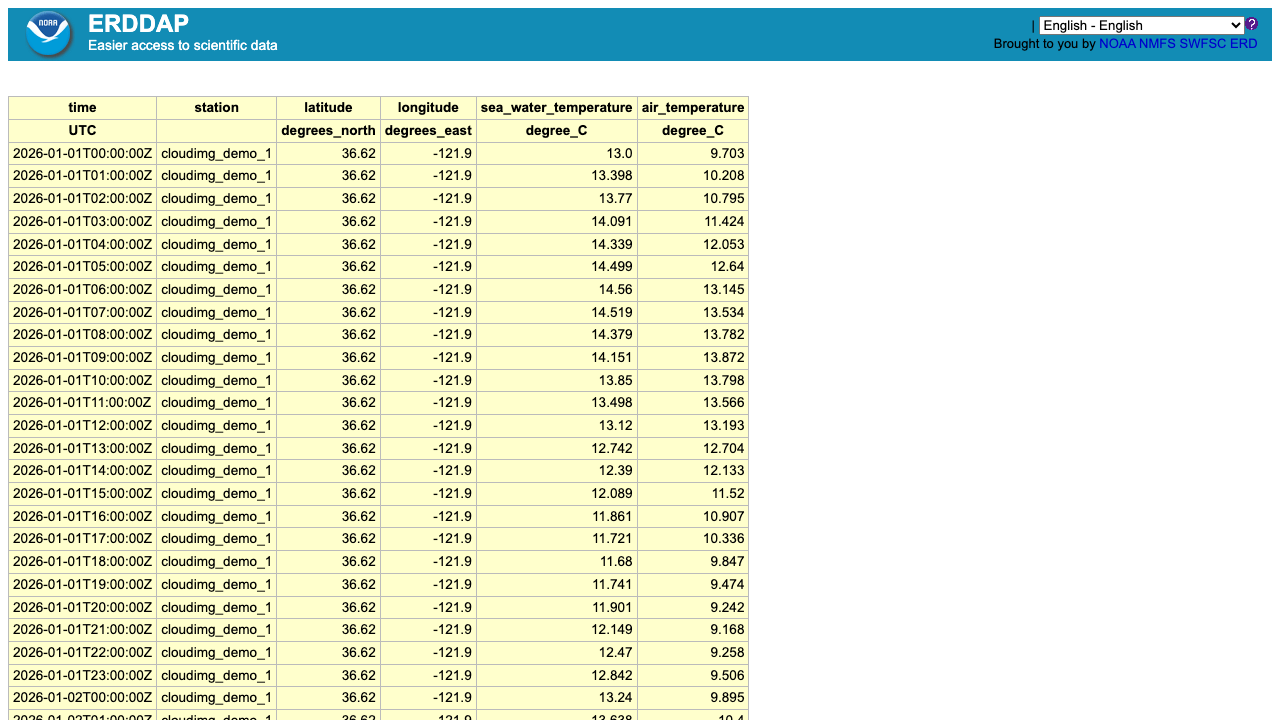
Task: Click 'Brought to you by' text
Action: (1045, 43)
